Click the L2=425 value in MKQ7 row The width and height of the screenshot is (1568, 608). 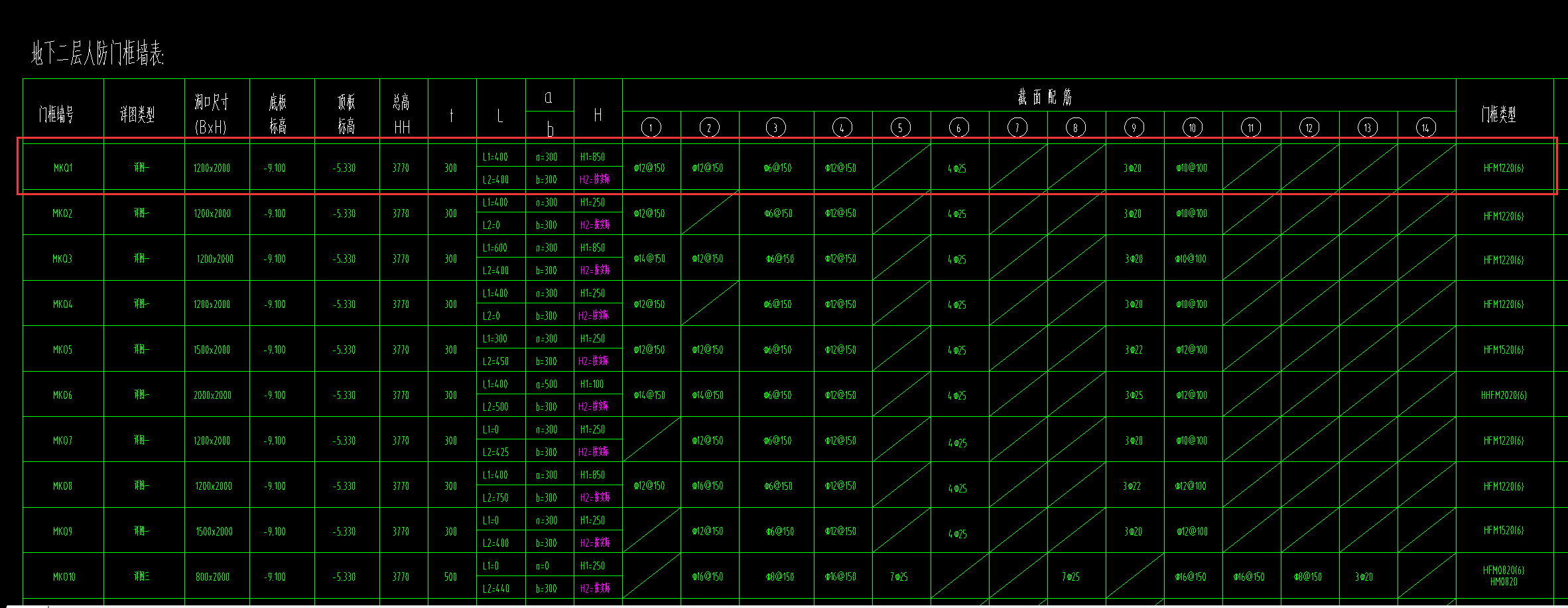pyautogui.click(x=495, y=452)
